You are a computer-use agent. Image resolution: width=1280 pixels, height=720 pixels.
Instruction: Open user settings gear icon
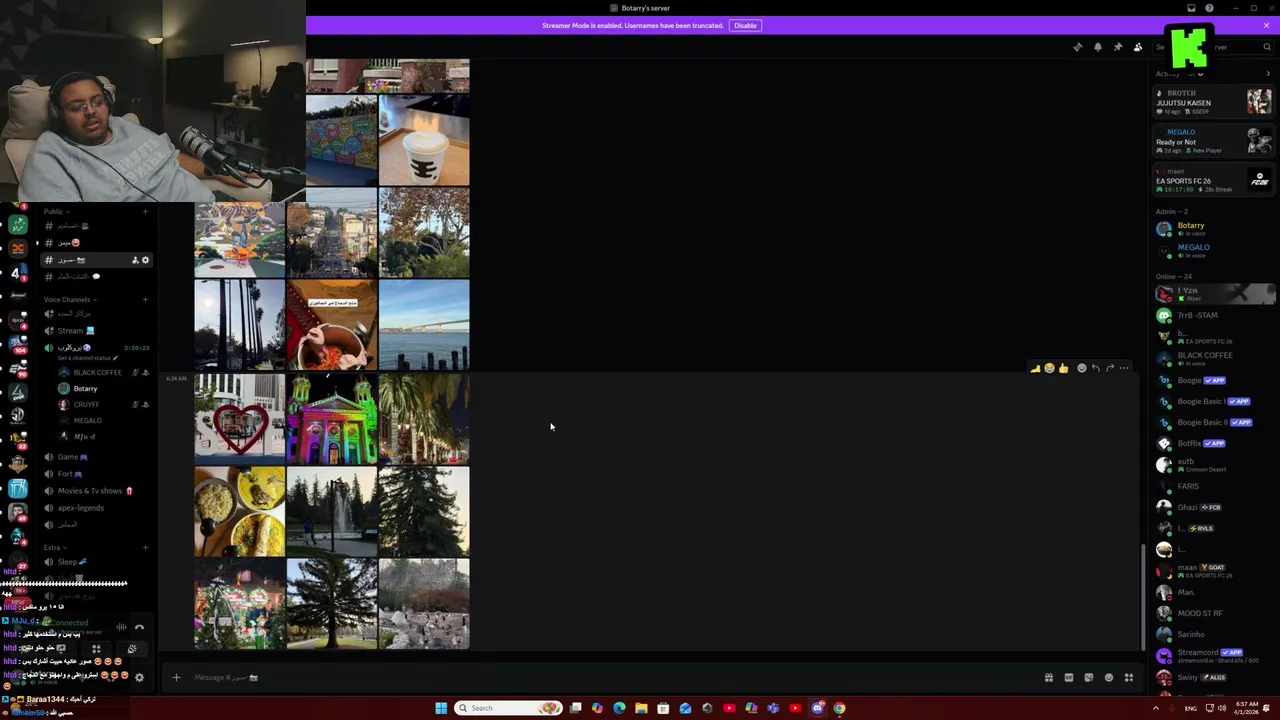pyautogui.click(x=139, y=677)
